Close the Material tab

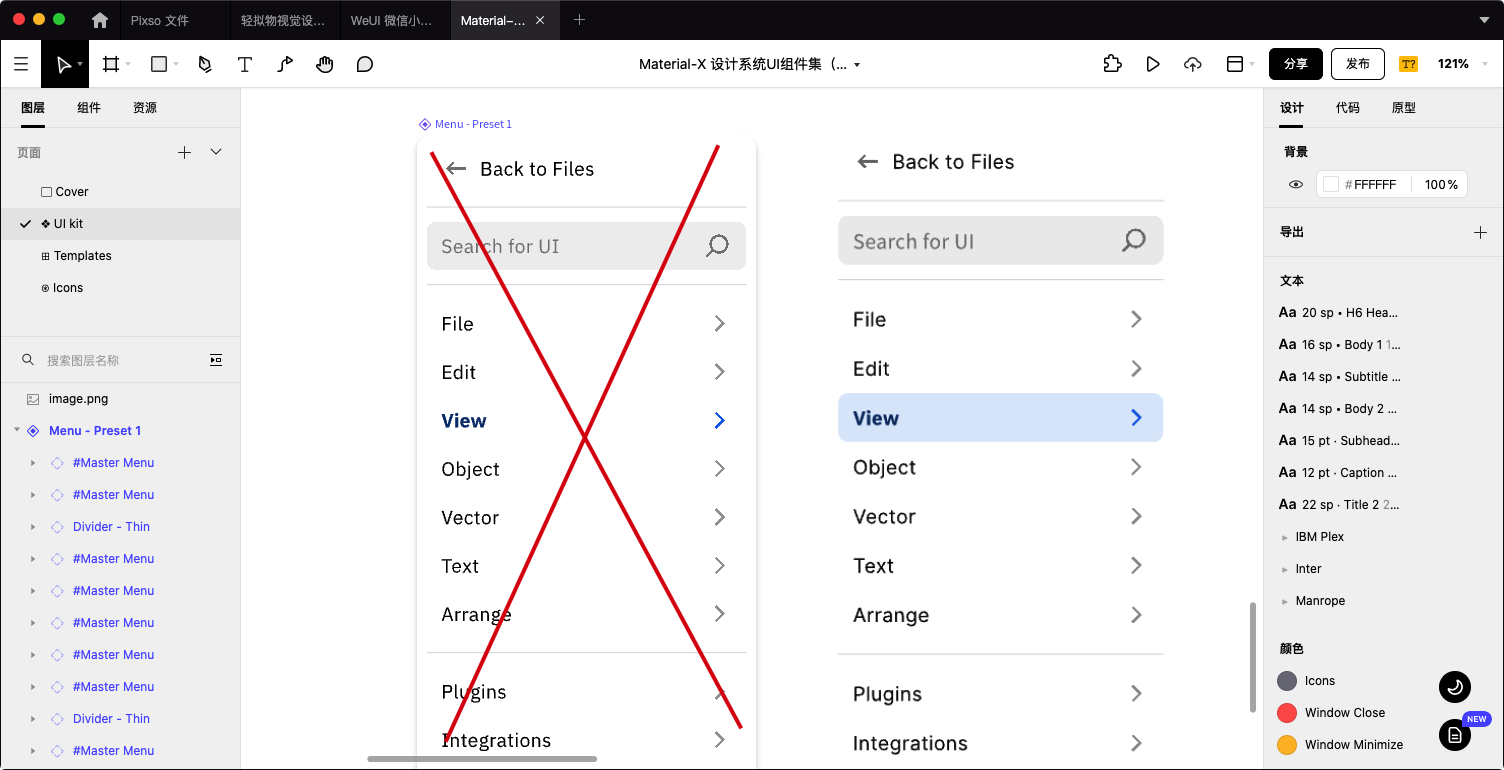(541, 20)
